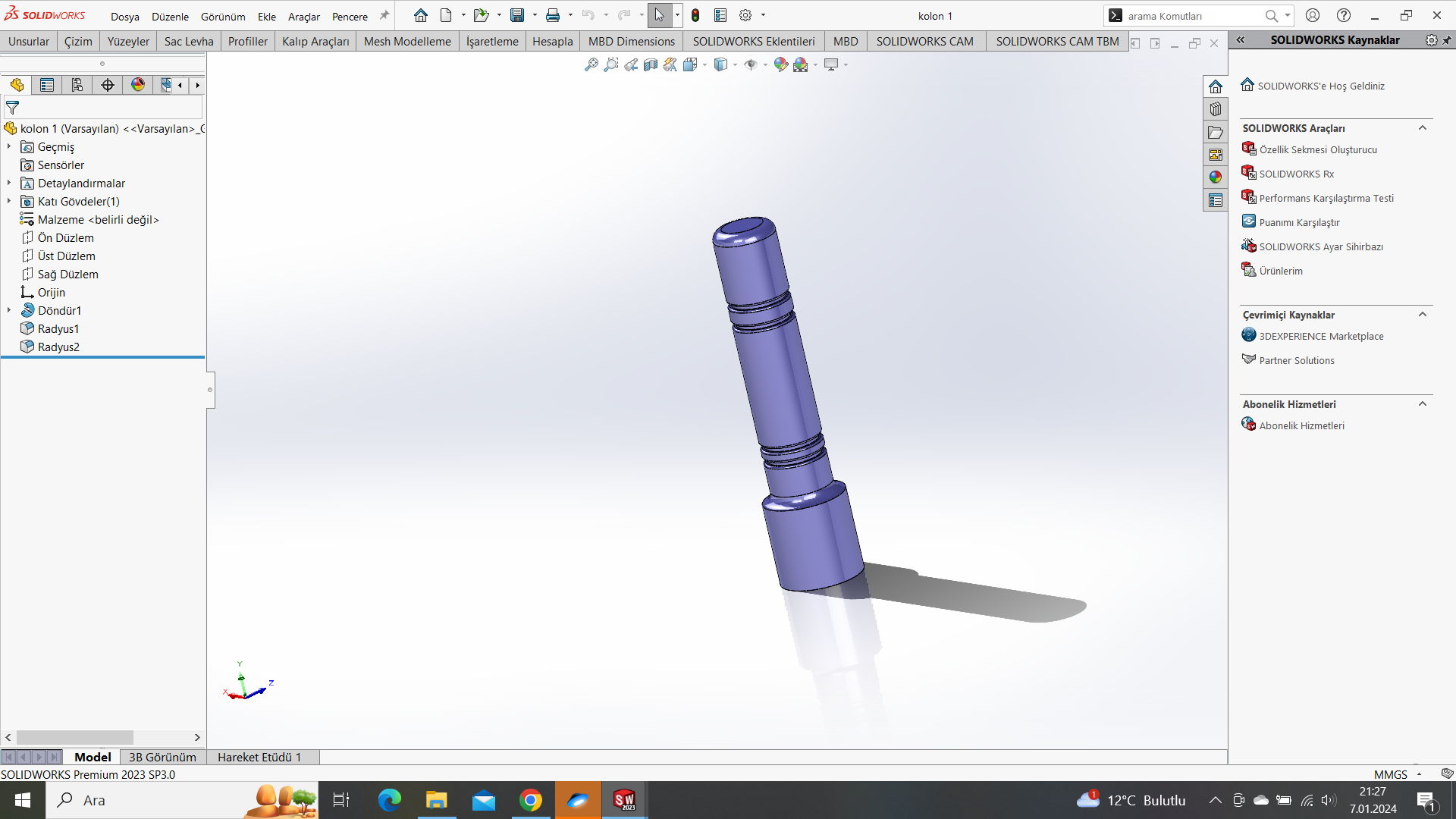Viewport: 1456px width, 819px height.
Task: Switch to the Sac Levha tab
Action: coord(189,41)
